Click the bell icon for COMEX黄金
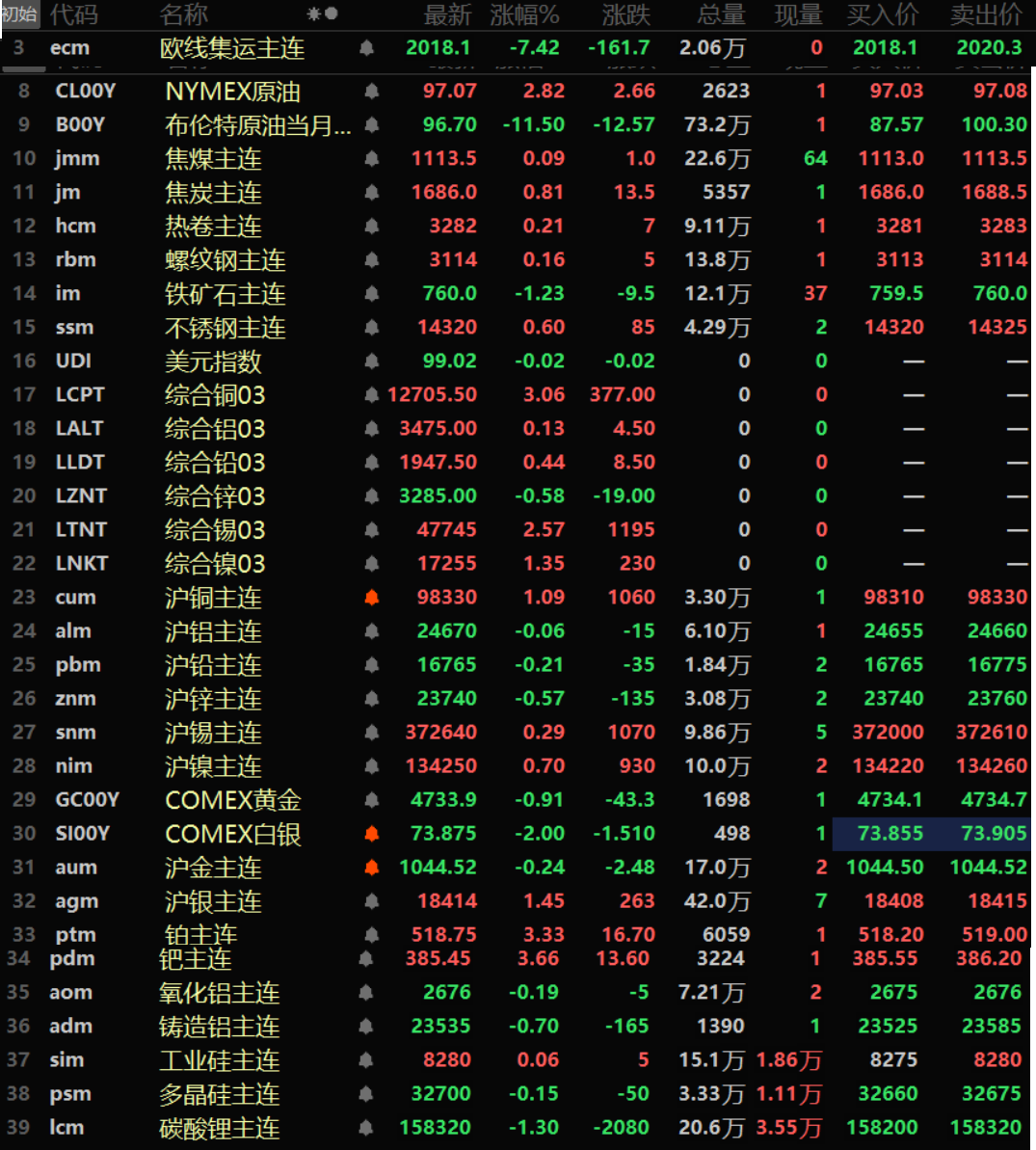The width and height of the screenshot is (1036, 1150). click(x=372, y=800)
